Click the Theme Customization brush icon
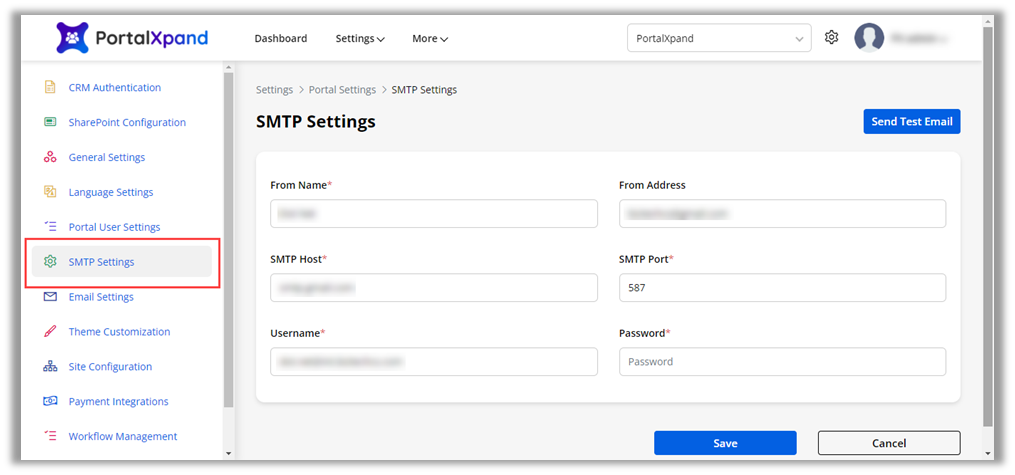The height and width of the screenshot is (475, 1015). click(x=50, y=332)
